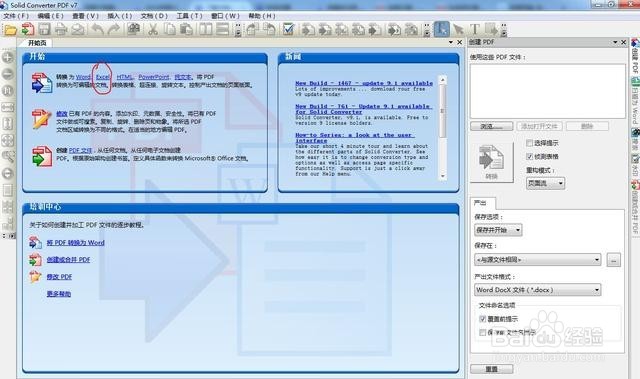Click the 更多帮助 link

pyautogui.click(x=58, y=294)
